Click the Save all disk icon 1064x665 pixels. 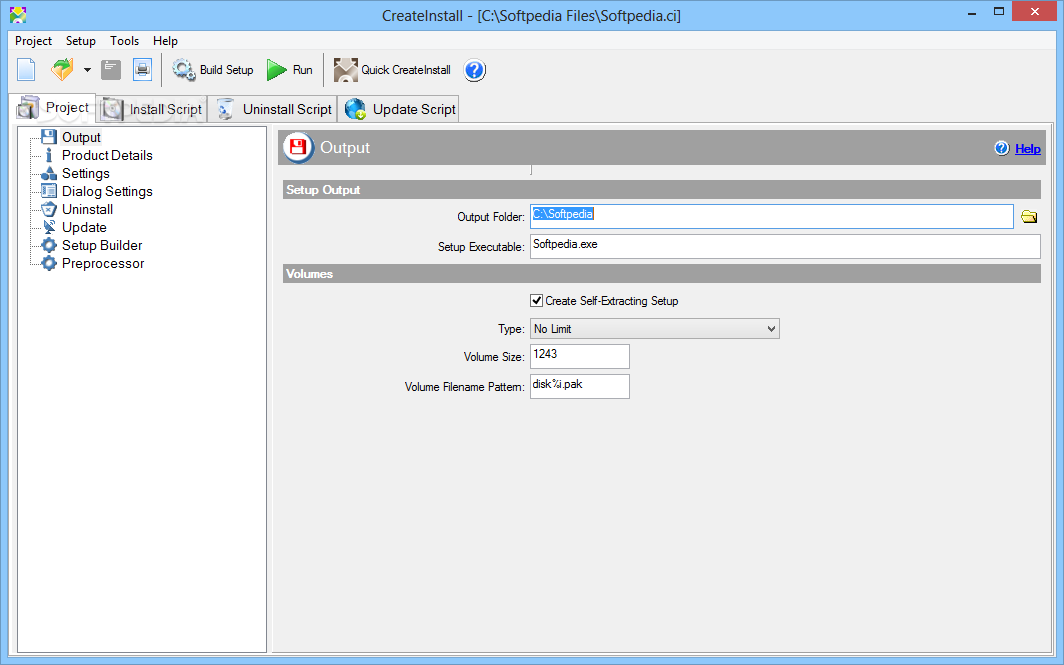click(142, 70)
